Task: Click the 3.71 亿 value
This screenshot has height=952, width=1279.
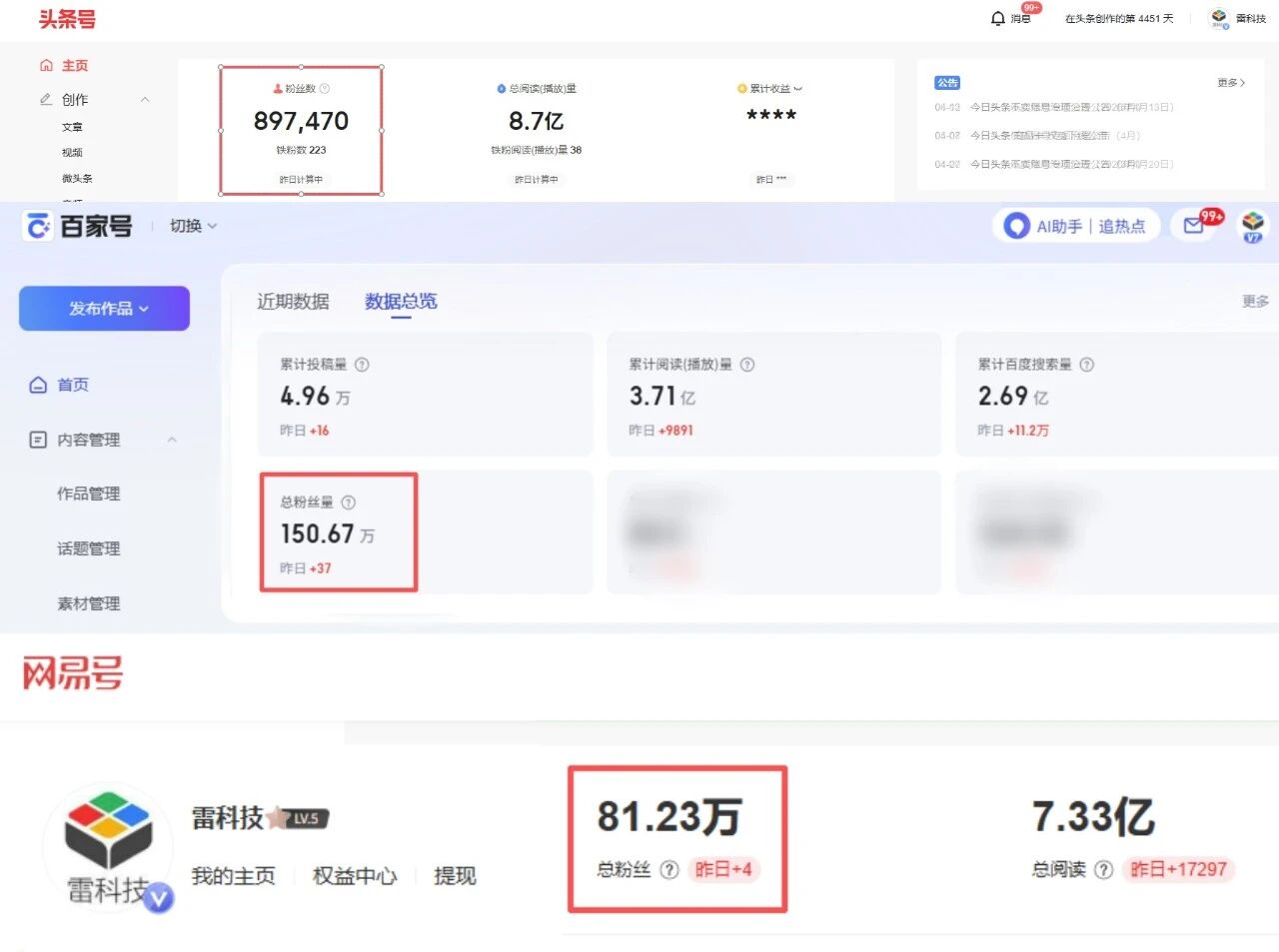Action: 661,397
